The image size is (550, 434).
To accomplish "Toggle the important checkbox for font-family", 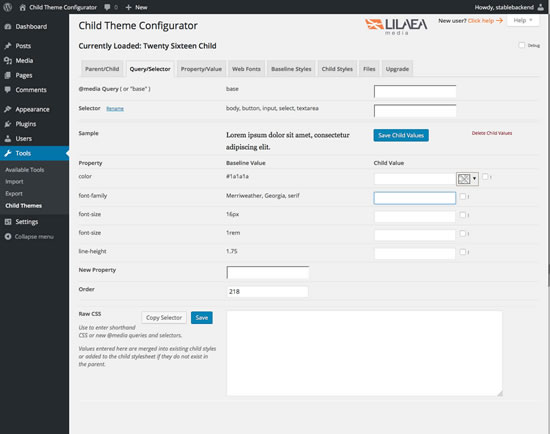I will point(463,196).
